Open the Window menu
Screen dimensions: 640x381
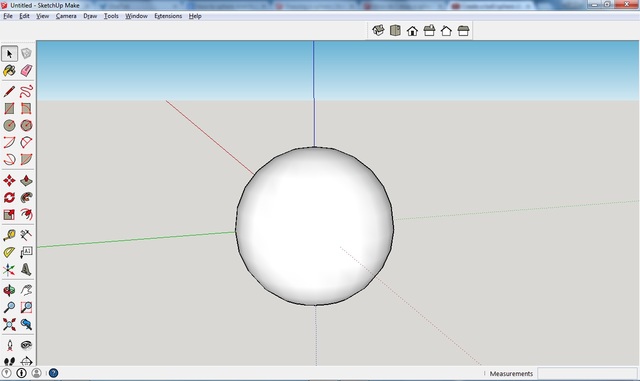pos(136,16)
